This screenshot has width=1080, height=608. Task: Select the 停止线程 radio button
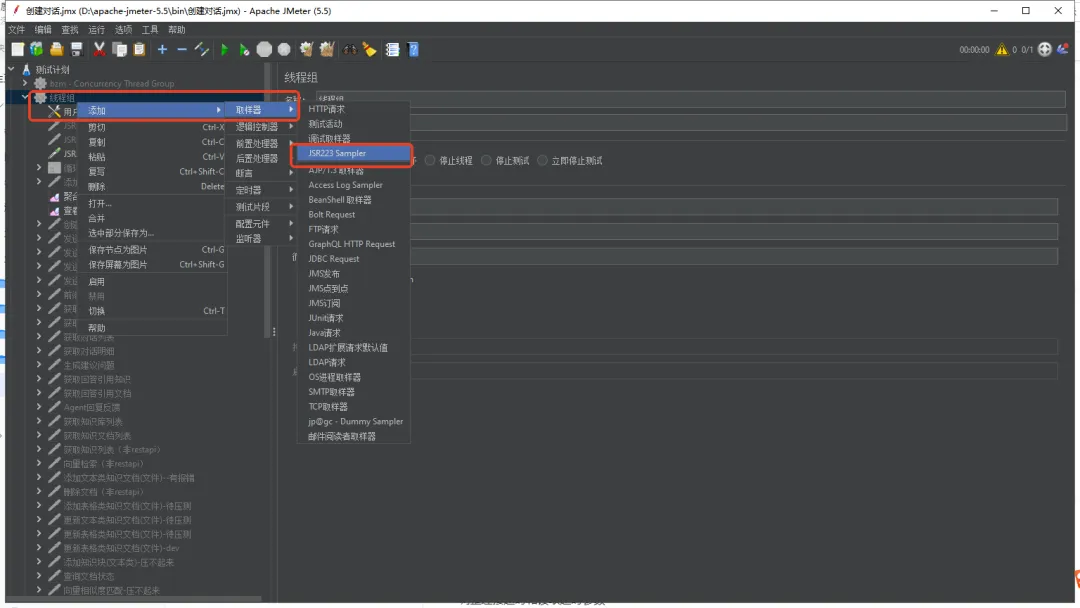(430, 160)
